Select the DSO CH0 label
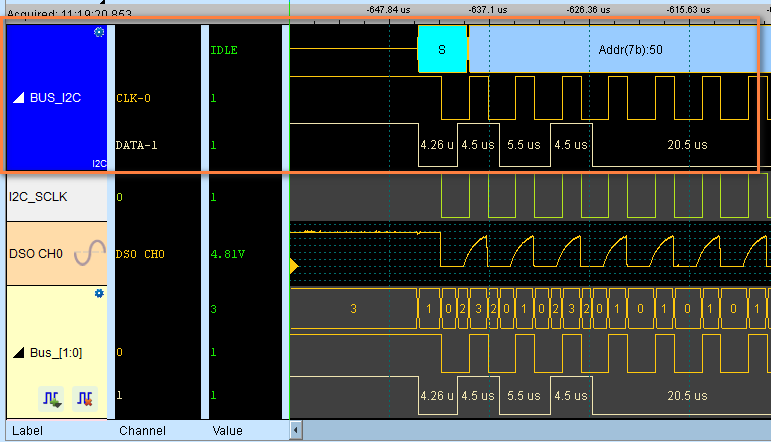 tap(36, 254)
